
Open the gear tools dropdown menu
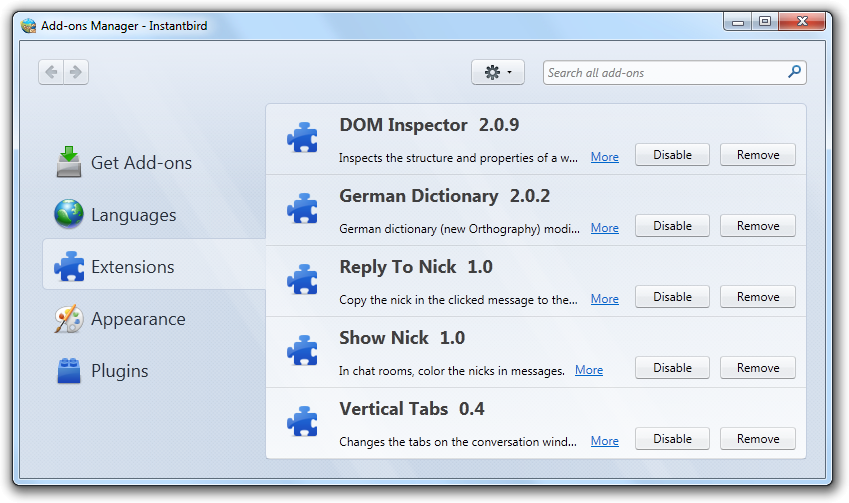[497, 72]
